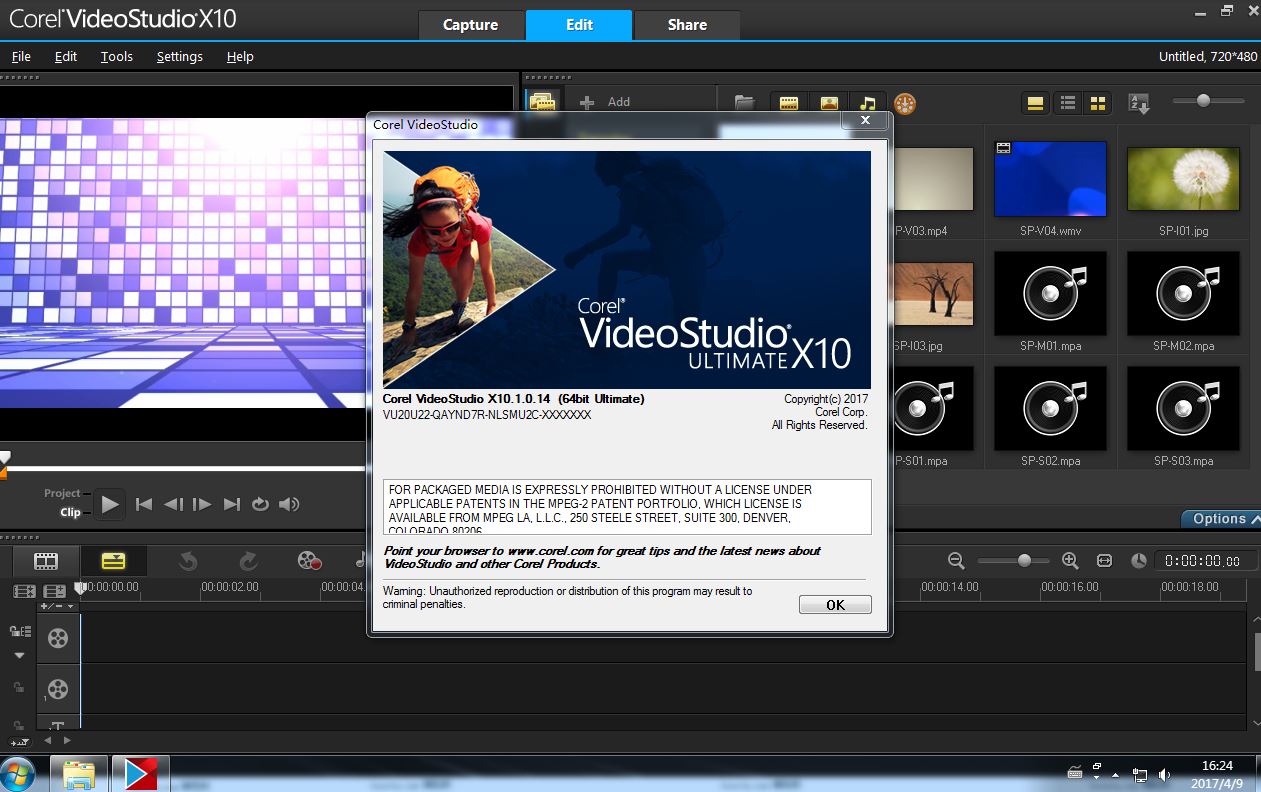
Task: Toggle showing videos in the library
Action: (x=789, y=103)
